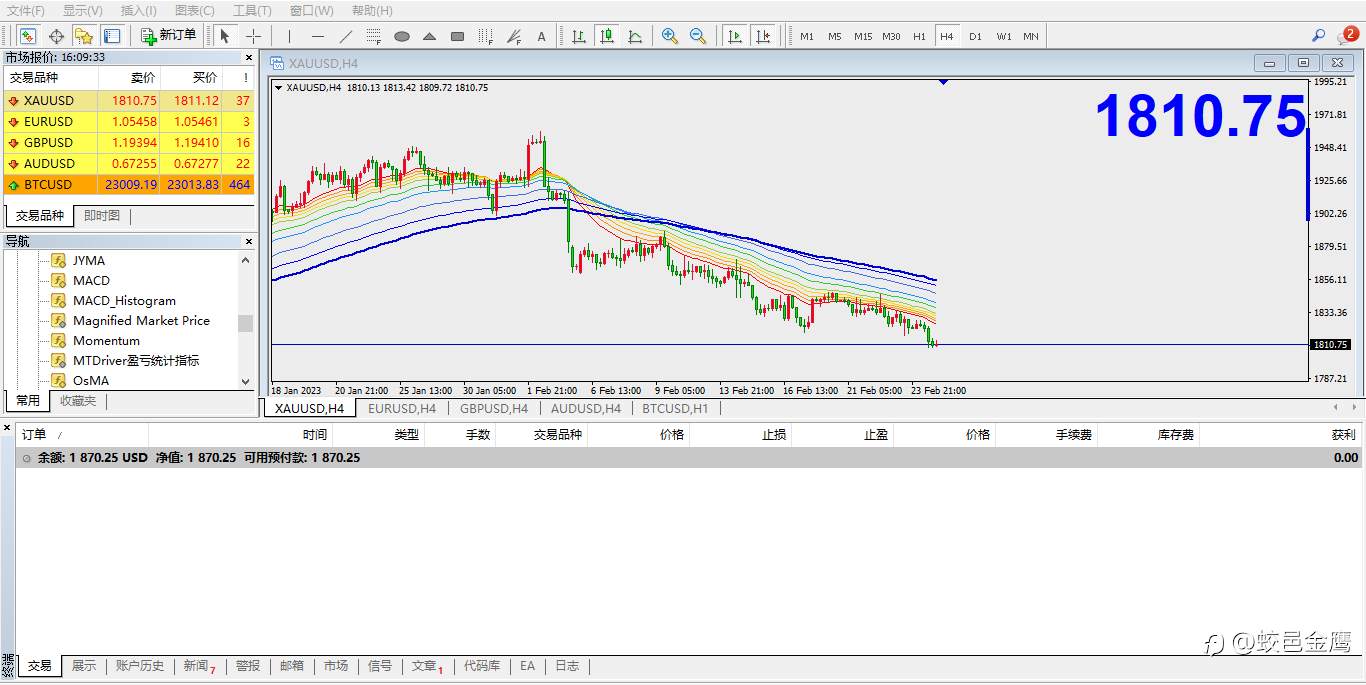
Task: Select Momentum indicator in Navigator
Action: pos(106,340)
